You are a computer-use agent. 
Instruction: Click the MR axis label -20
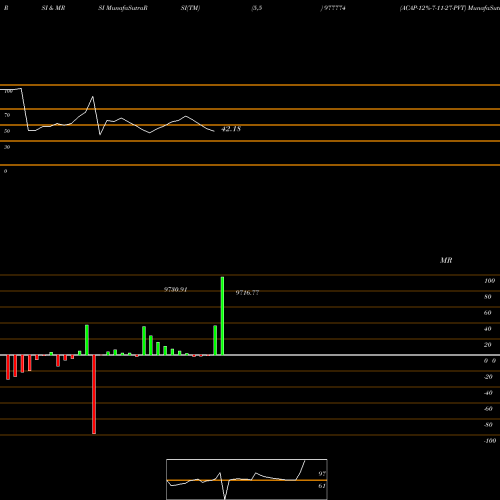488,377
